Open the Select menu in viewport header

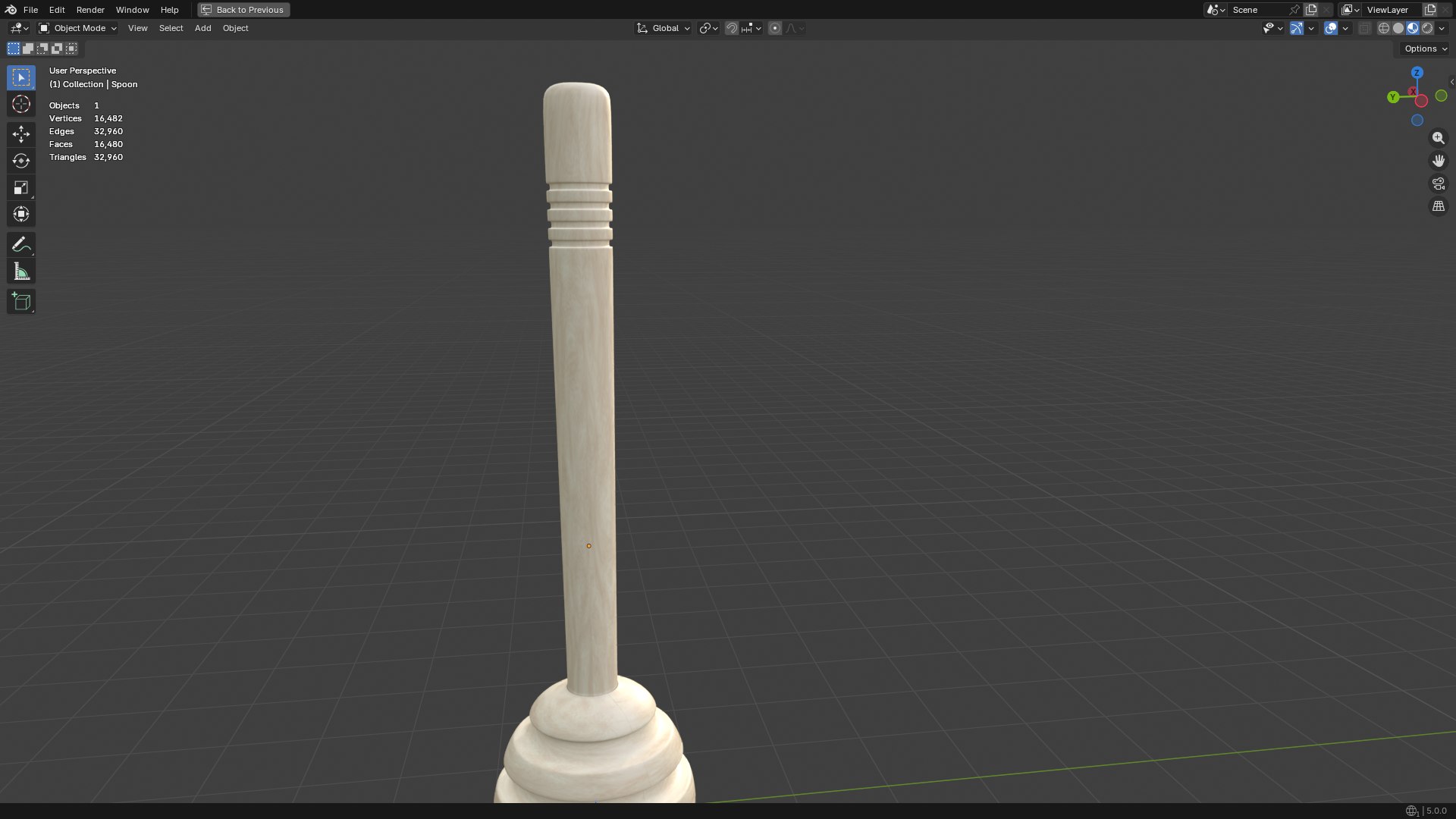pyautogui.click(x=171, y=28)
